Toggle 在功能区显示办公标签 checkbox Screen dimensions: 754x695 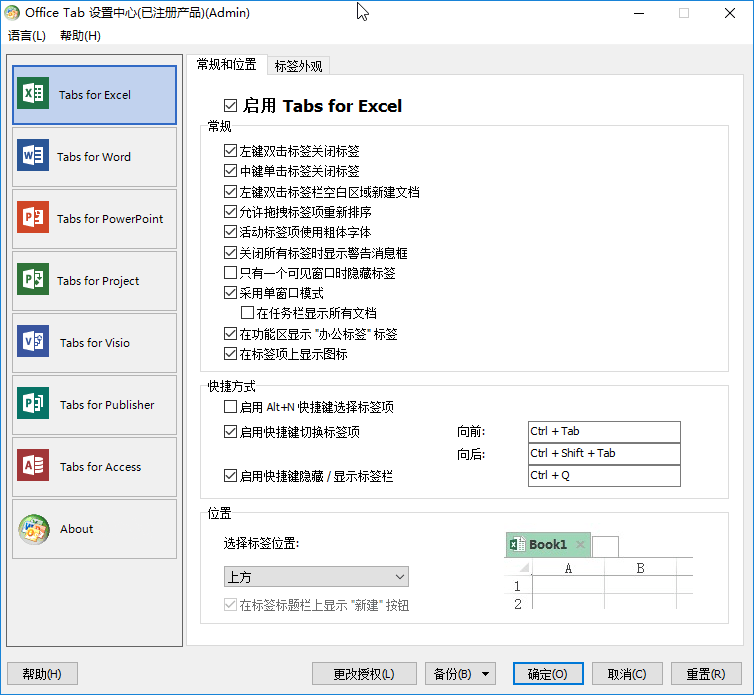coord(230,333)
